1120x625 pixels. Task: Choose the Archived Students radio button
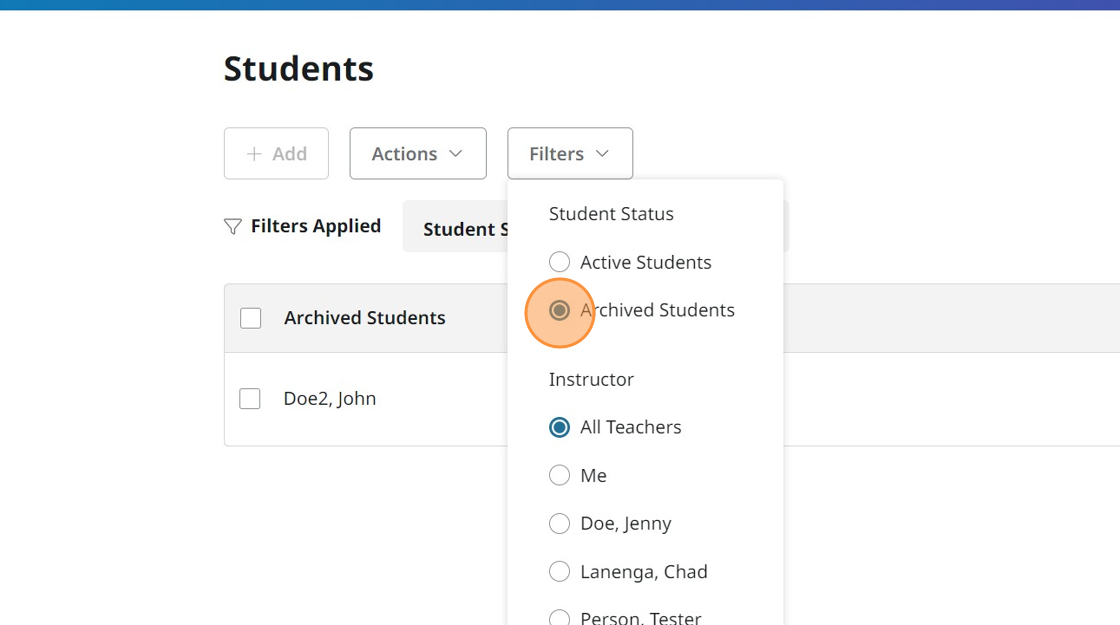click(x=560, y=310)
